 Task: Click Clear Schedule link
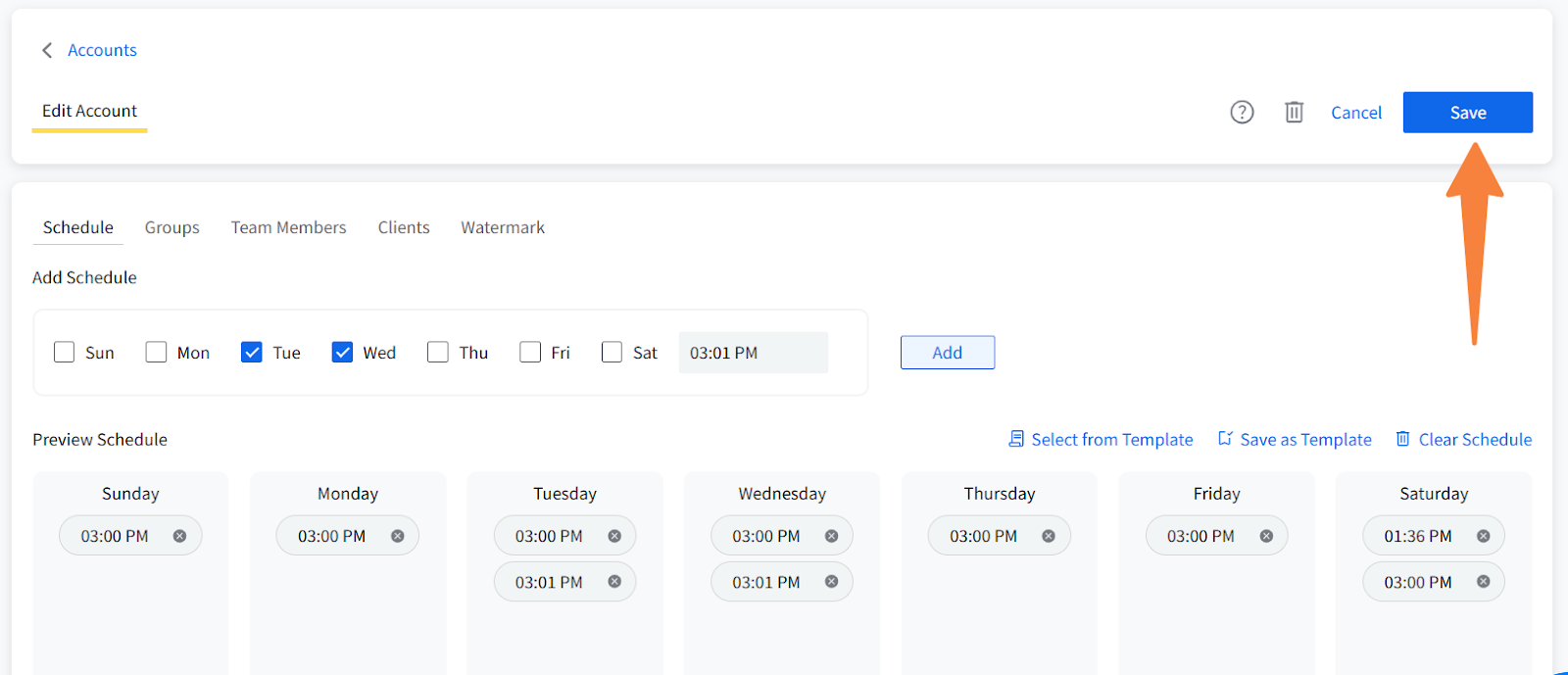click(1463, 440)
